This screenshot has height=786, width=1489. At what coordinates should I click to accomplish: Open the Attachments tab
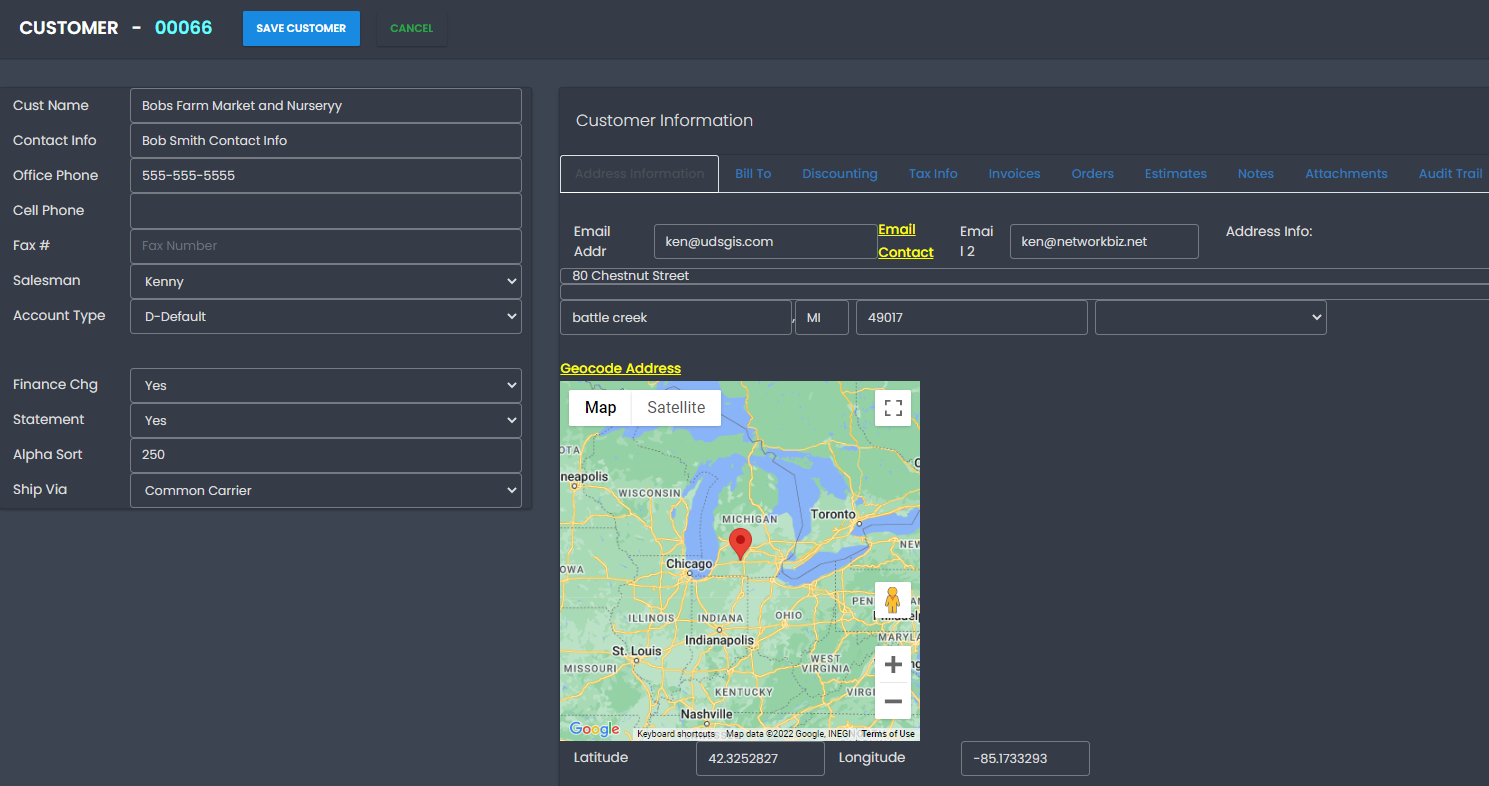1346,173
